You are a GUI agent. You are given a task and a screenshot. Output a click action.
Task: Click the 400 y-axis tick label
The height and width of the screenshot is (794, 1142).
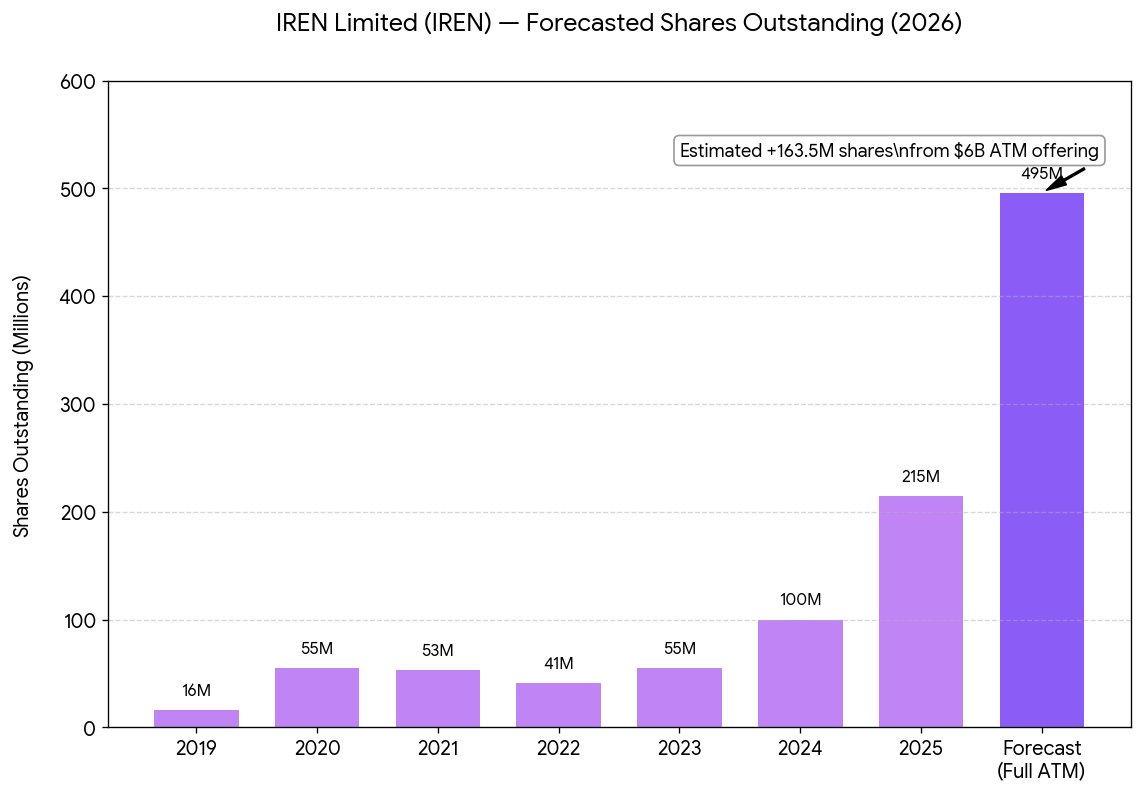[x=79, y=298]
